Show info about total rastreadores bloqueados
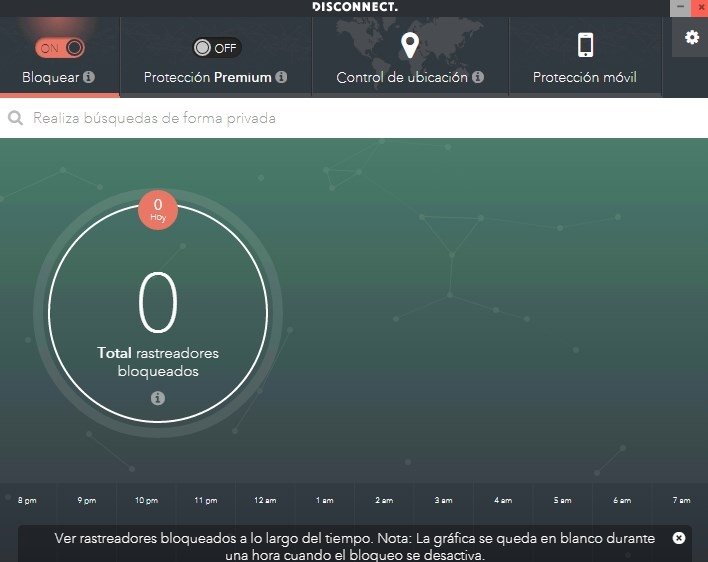This screenshot has width=708, height=562. point(158,398)
